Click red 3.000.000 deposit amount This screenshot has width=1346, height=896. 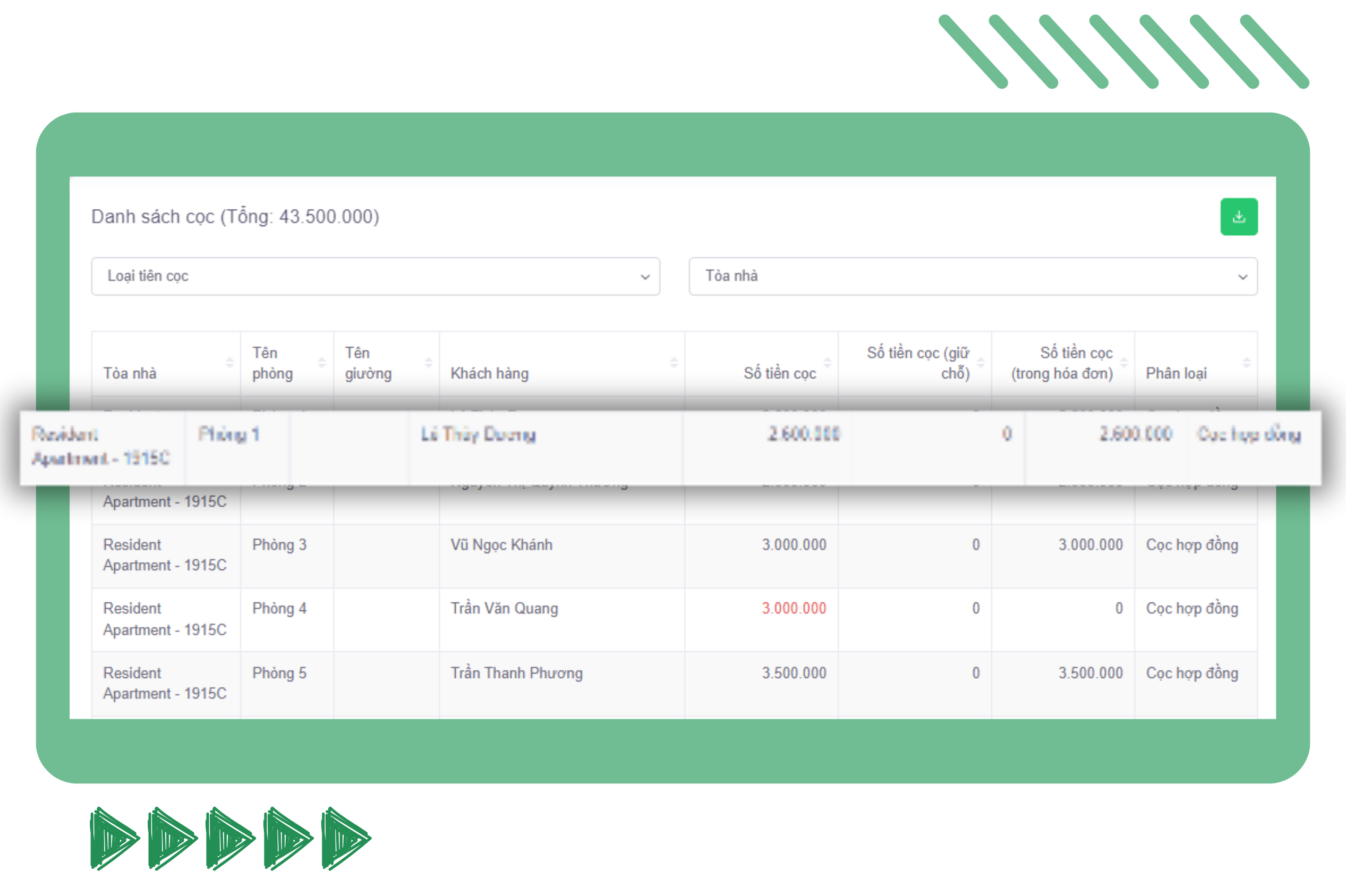tap(794, 608)
